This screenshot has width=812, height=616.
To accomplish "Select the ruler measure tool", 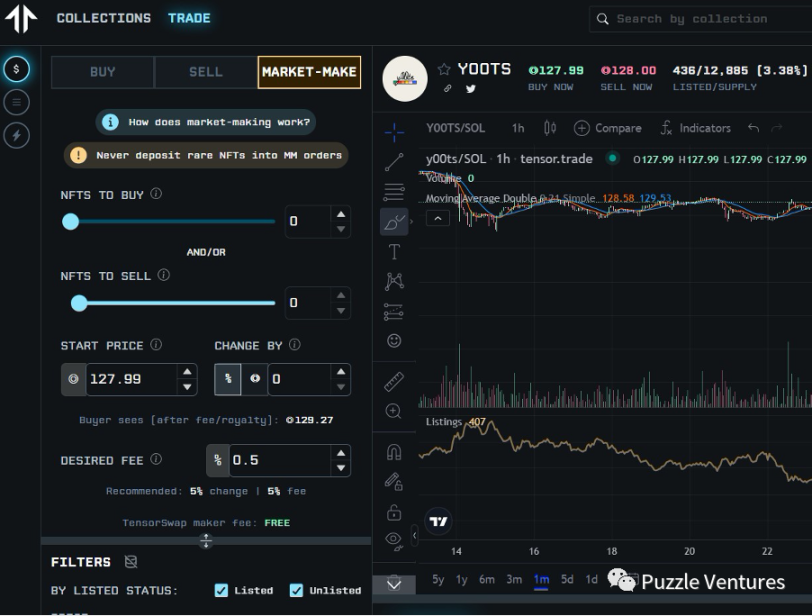I will pyautogui.click(x=394, y=382).
